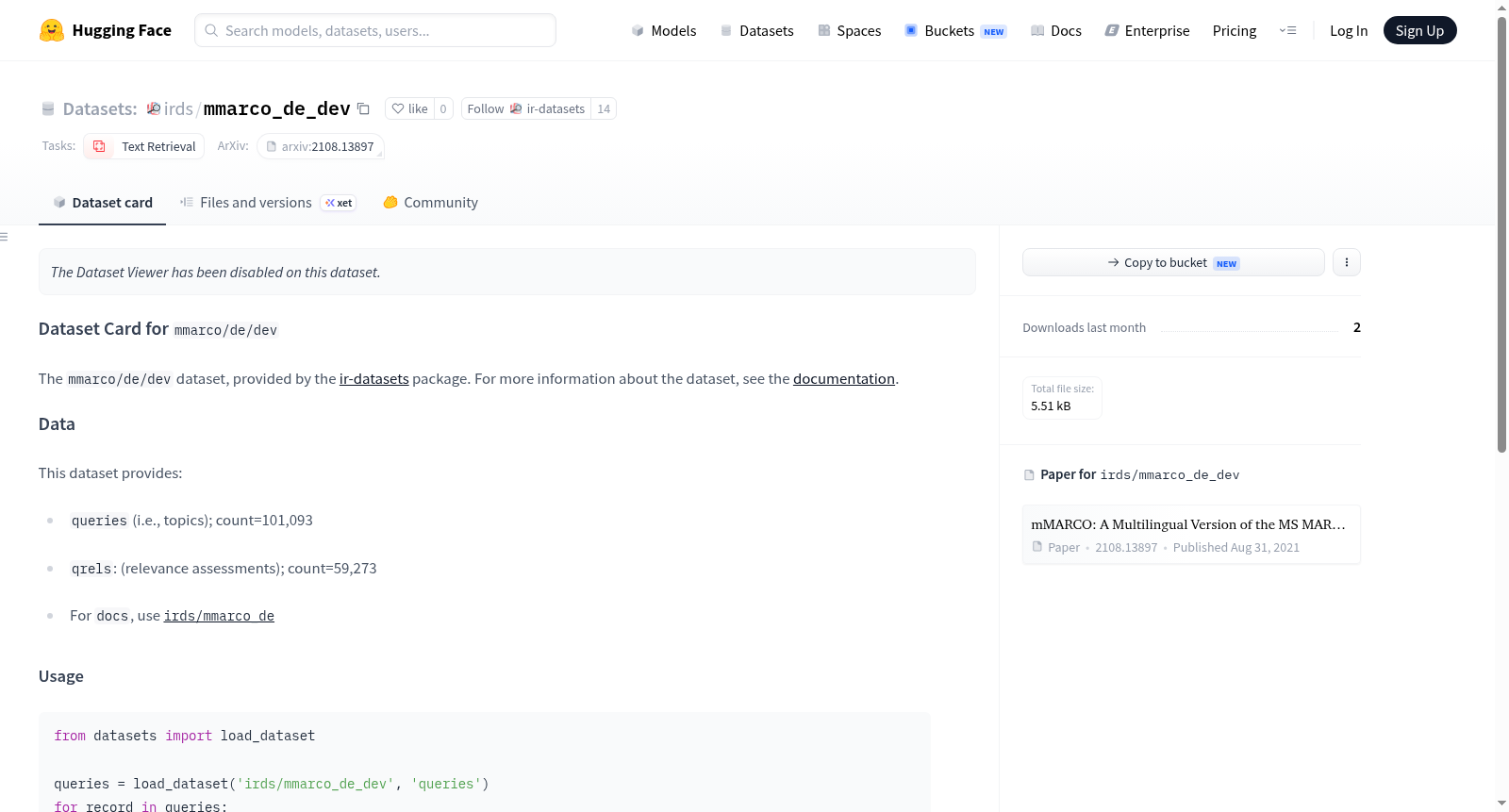Click Copy to bucket button
Screen dimensions: 1509x812
click(1173, 262)
